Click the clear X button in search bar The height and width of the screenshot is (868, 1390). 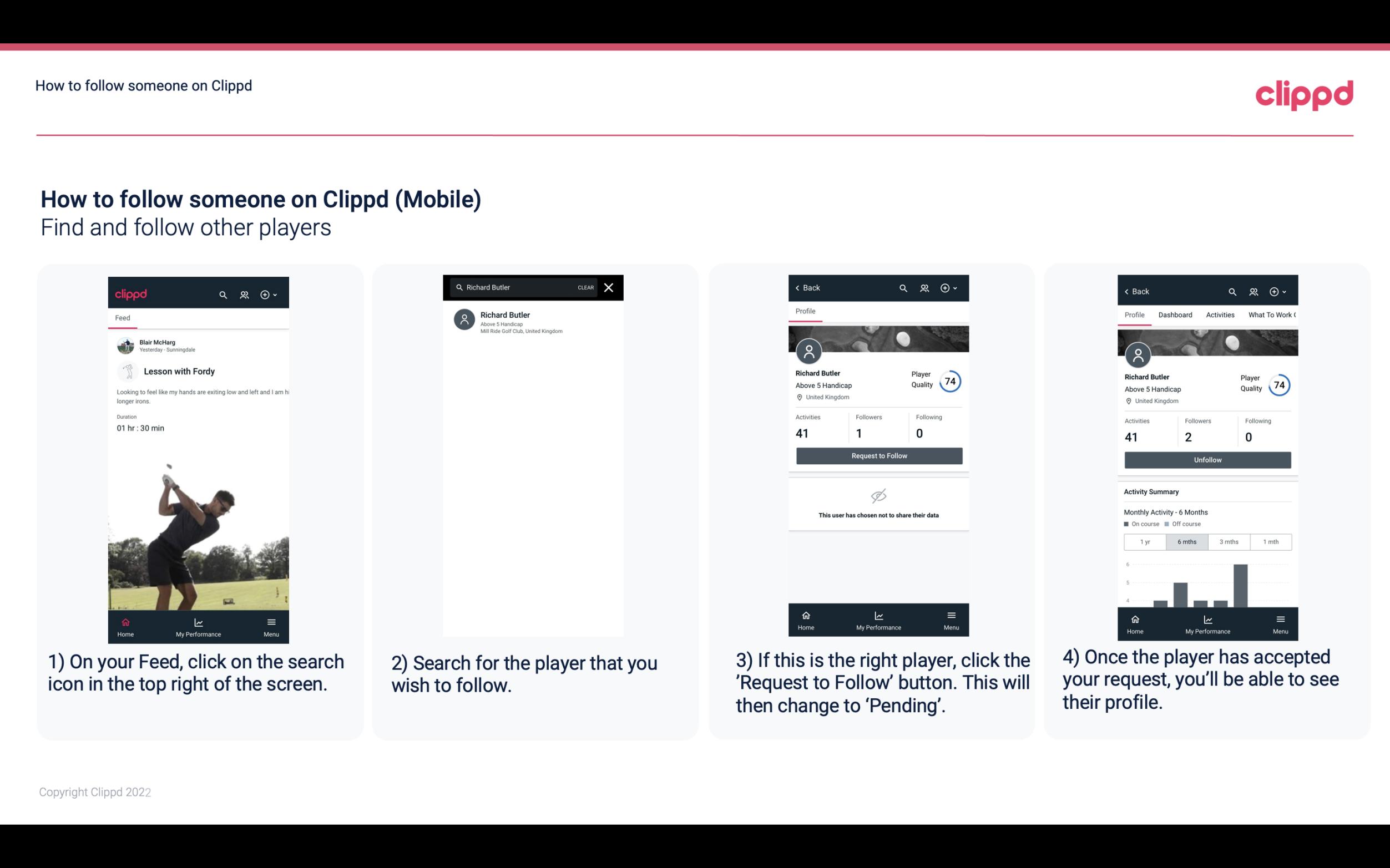point(609,287)
